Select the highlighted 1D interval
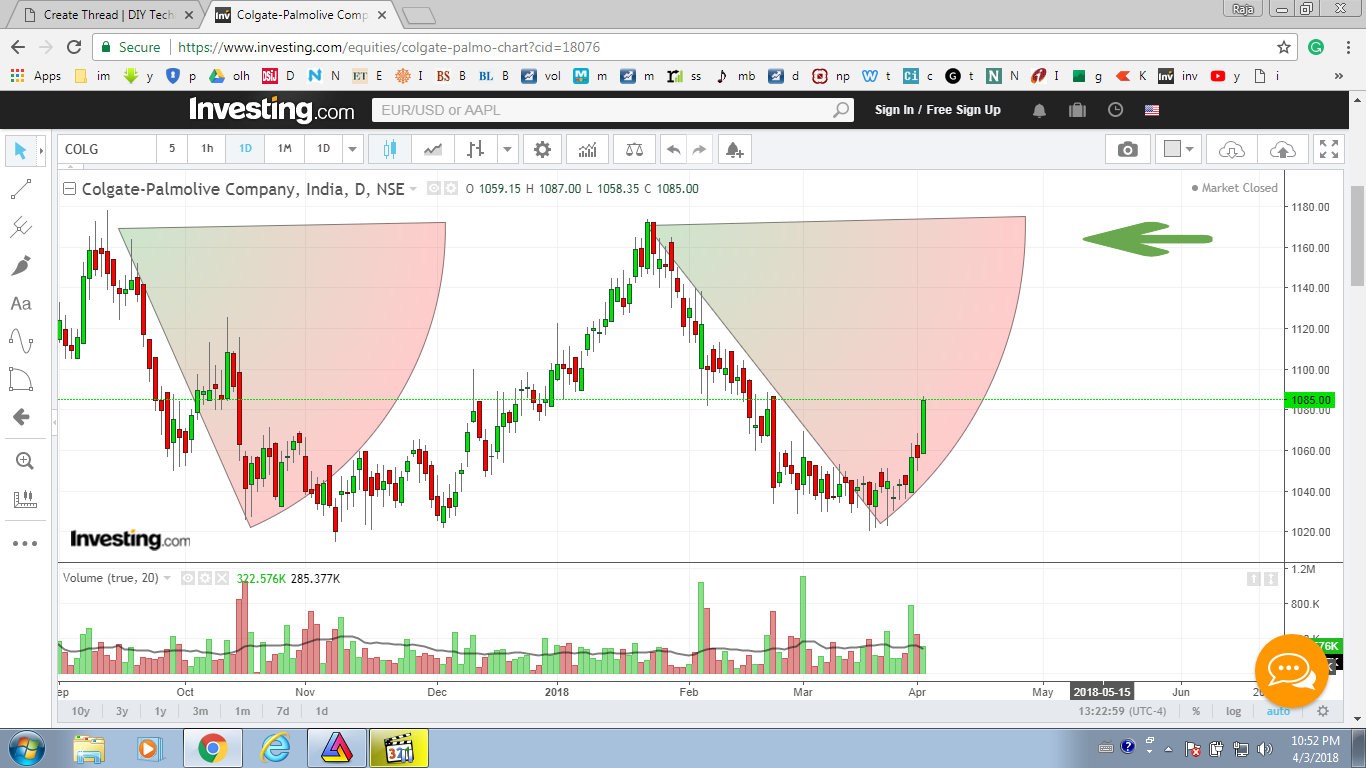The width and height of the screenshot is (1366, 768). tap(245, 149)
